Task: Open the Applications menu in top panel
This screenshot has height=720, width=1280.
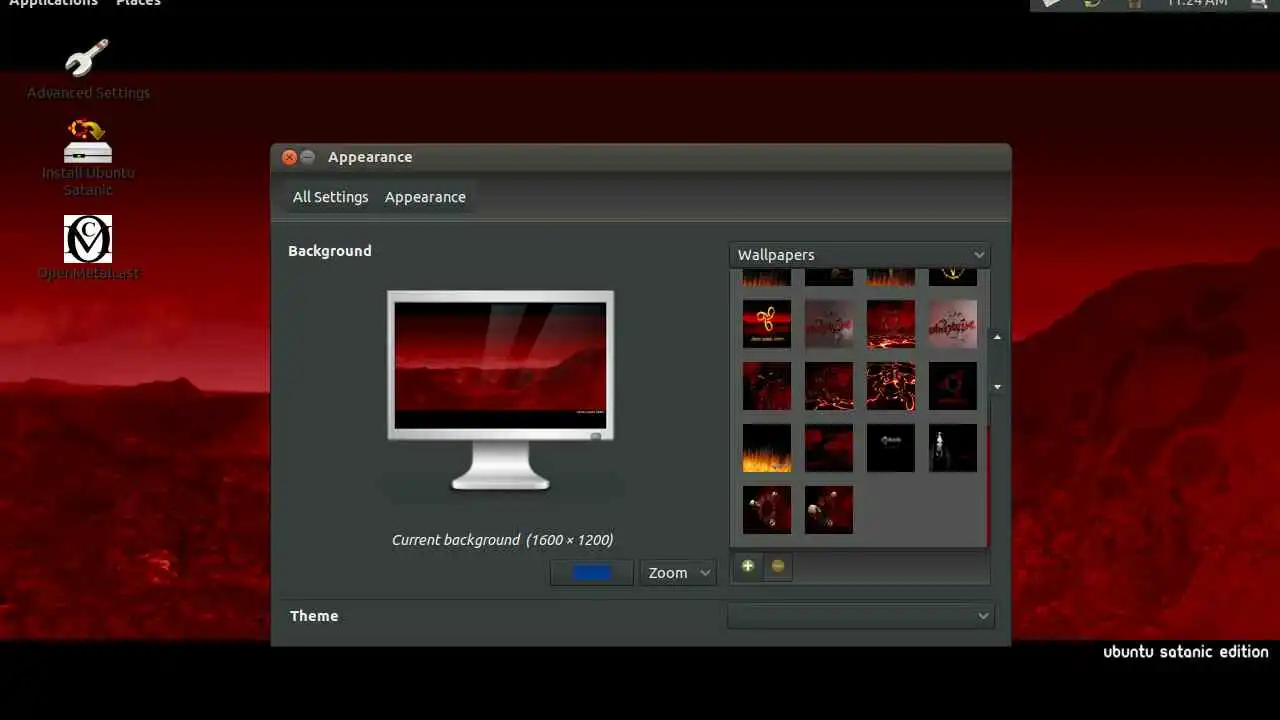Action: pyautogui.click(x=54, y=3)
